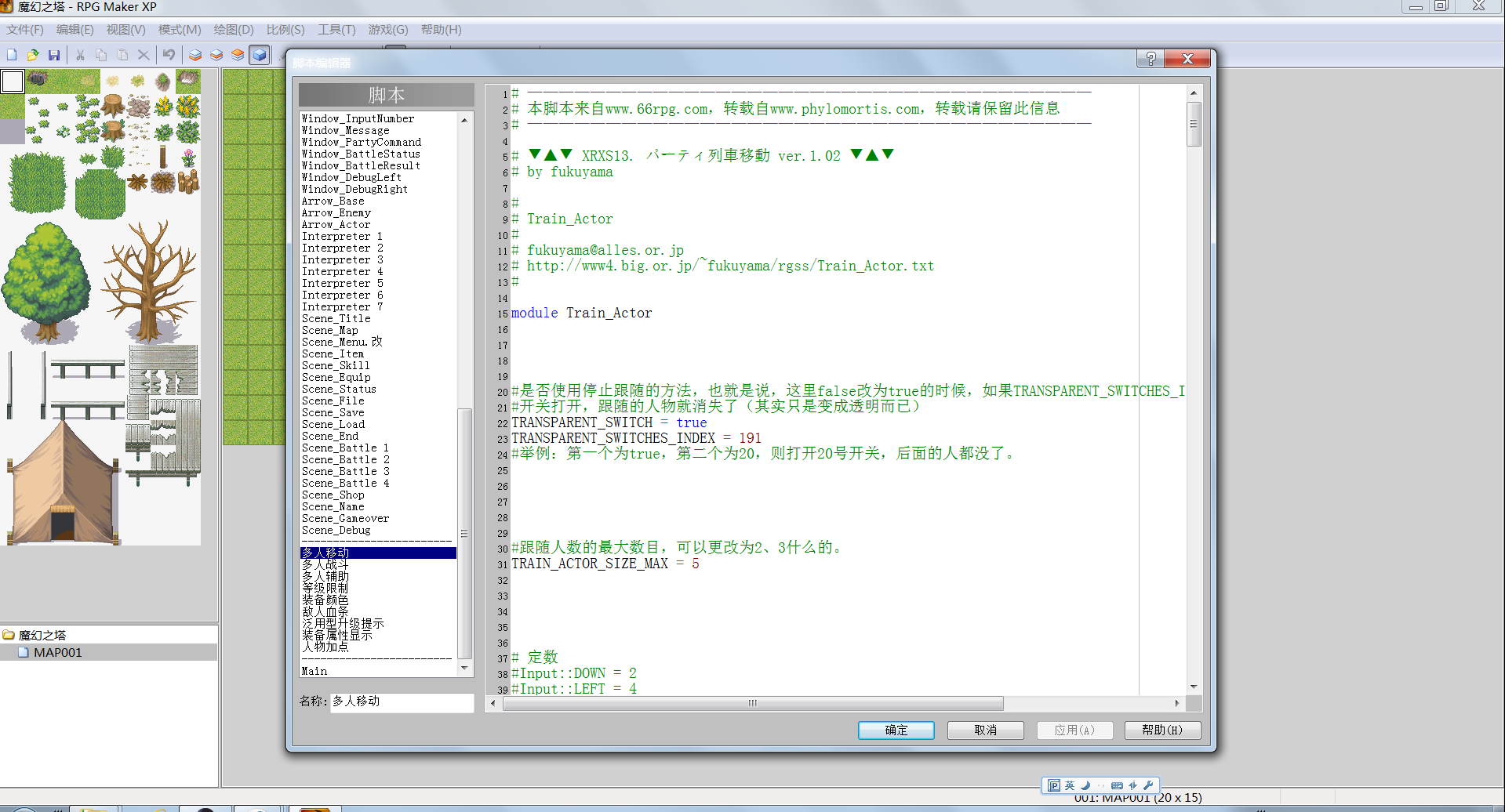This screenshot has width=1505, height=812.
Task: Click the TRAIN_ACTOR_SIZE_MAX code line
Action: (605, 564)
